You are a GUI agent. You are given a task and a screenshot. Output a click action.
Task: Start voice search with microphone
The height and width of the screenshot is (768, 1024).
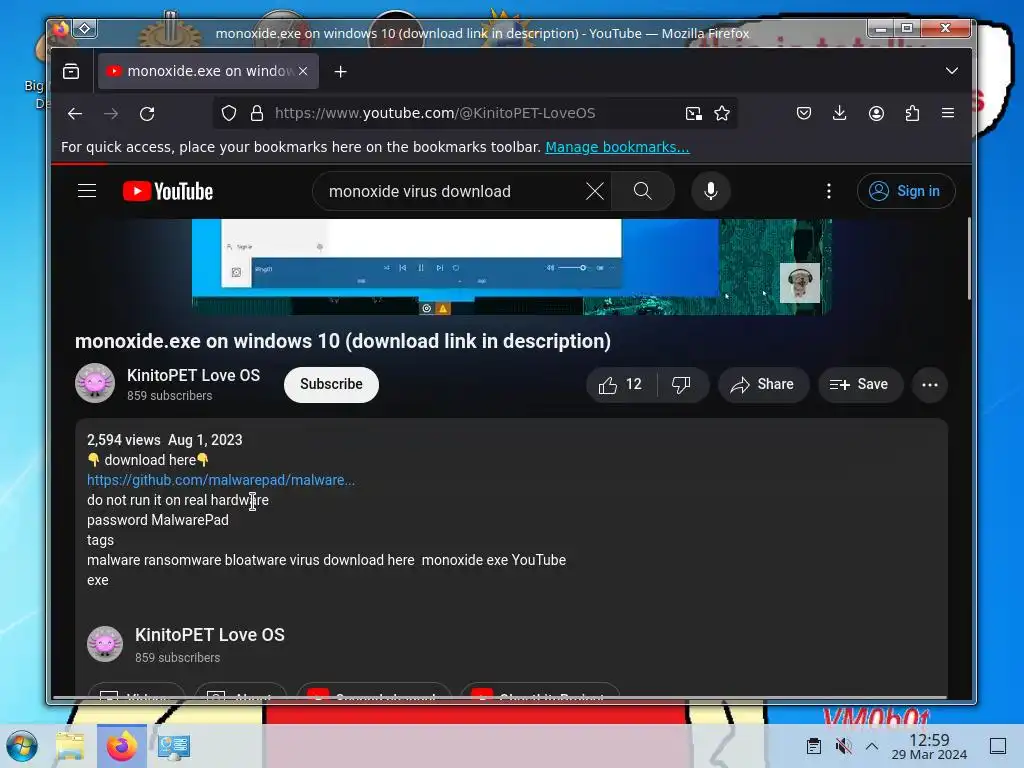tap(711, 191)
